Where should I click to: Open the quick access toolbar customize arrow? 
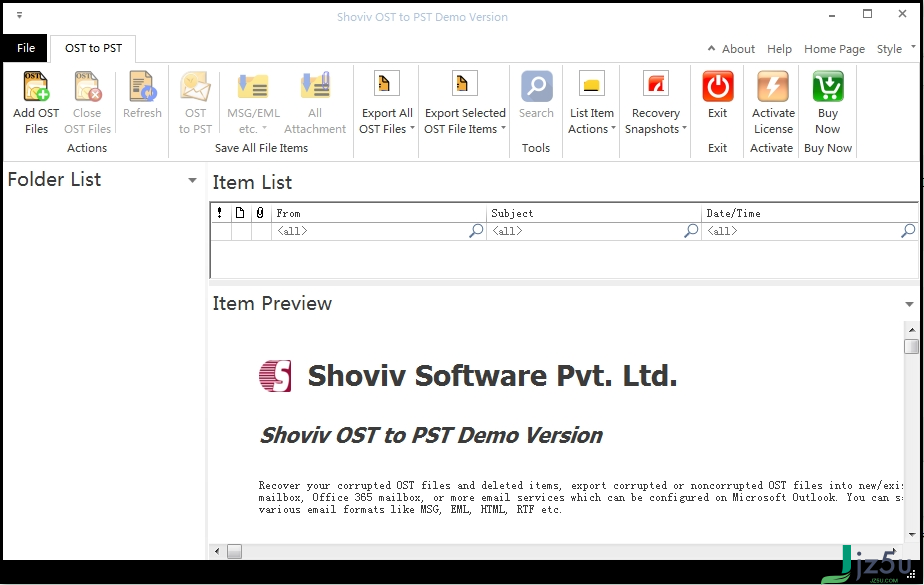[x=19, y=15]
